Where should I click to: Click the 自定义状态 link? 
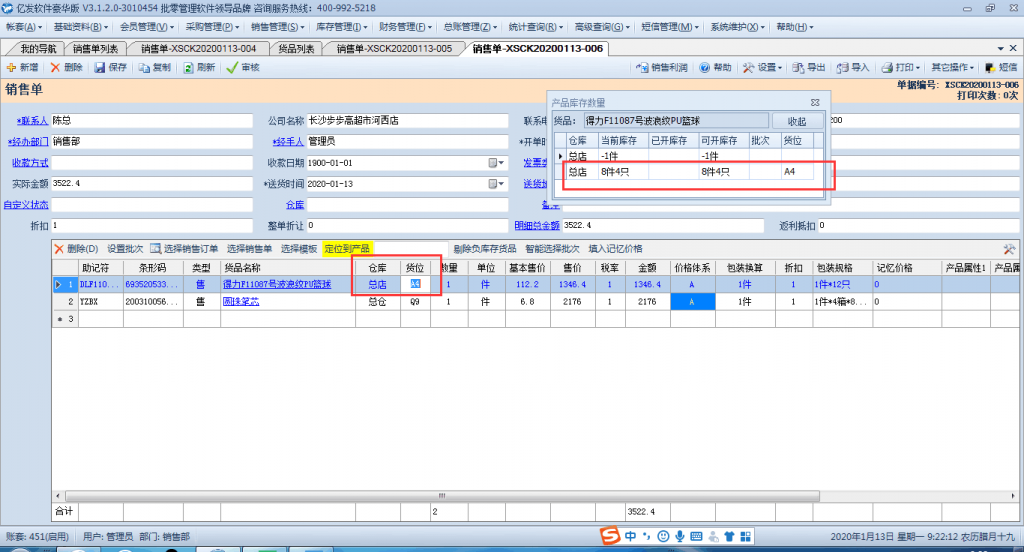tap(26, 204)
